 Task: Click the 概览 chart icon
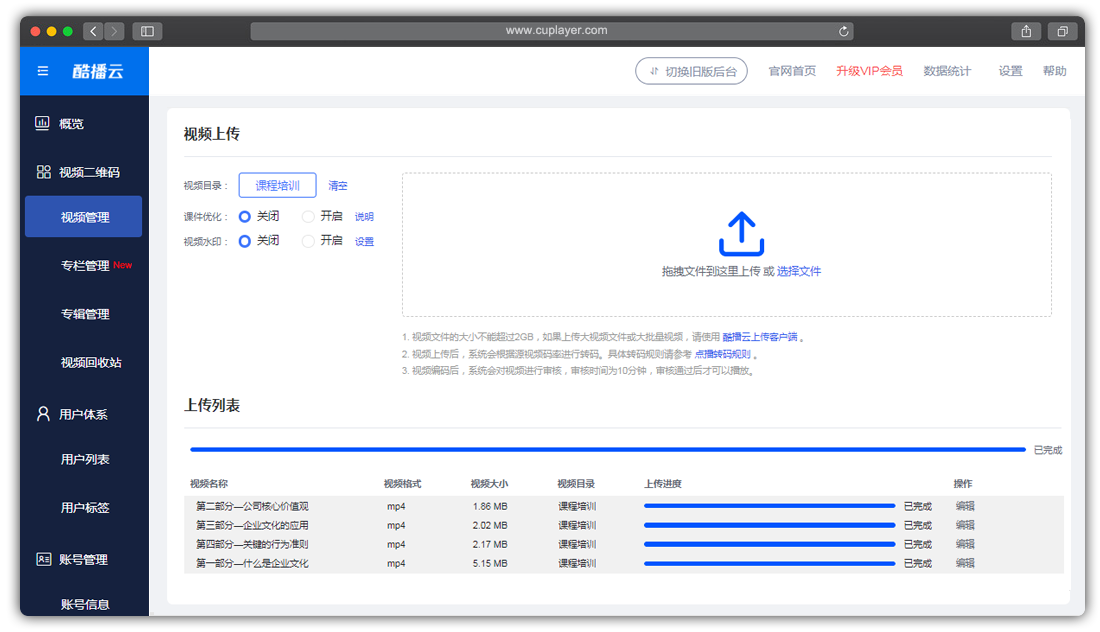point(42,123)
